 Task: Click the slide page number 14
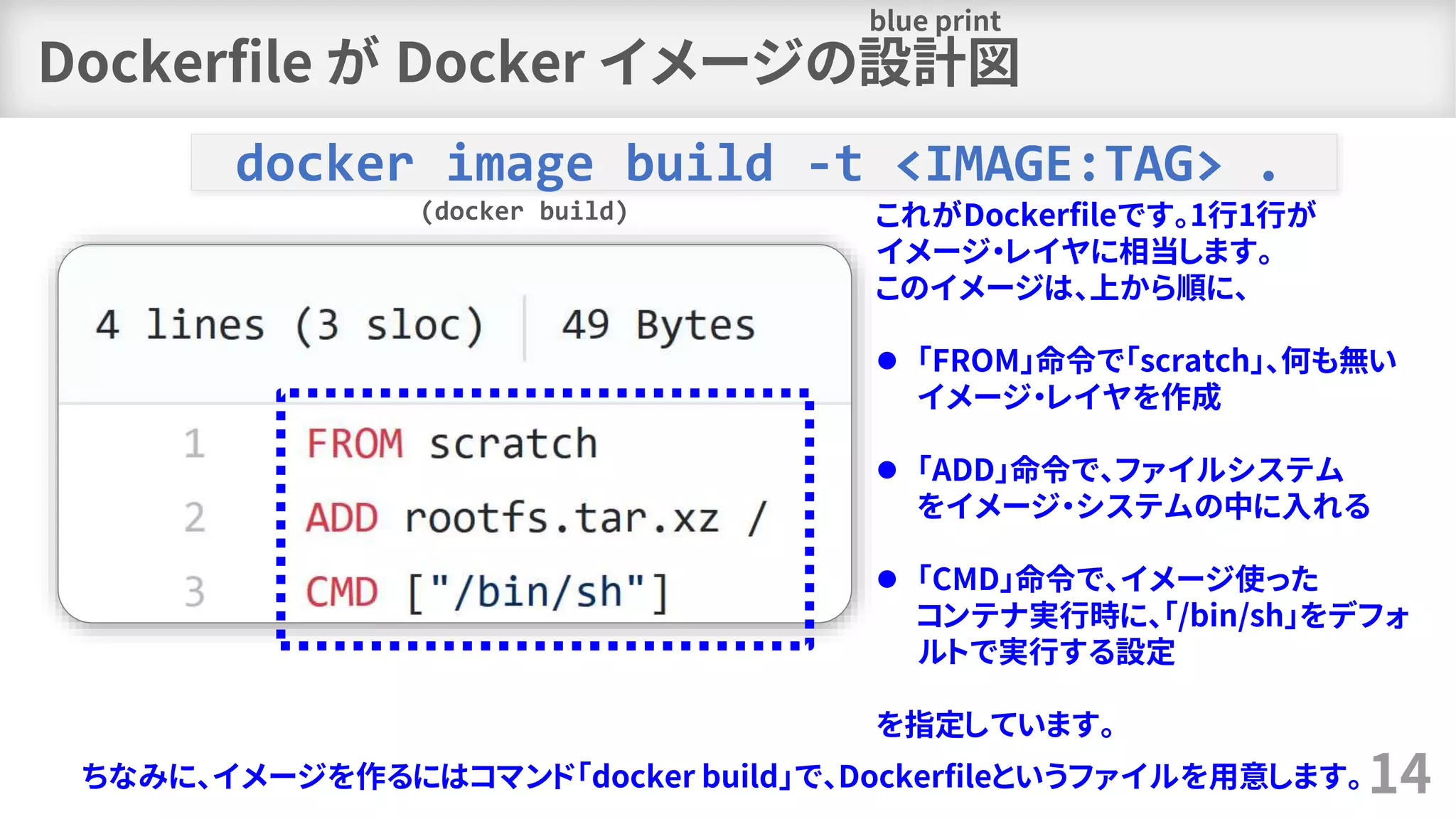click(1400, 773)
